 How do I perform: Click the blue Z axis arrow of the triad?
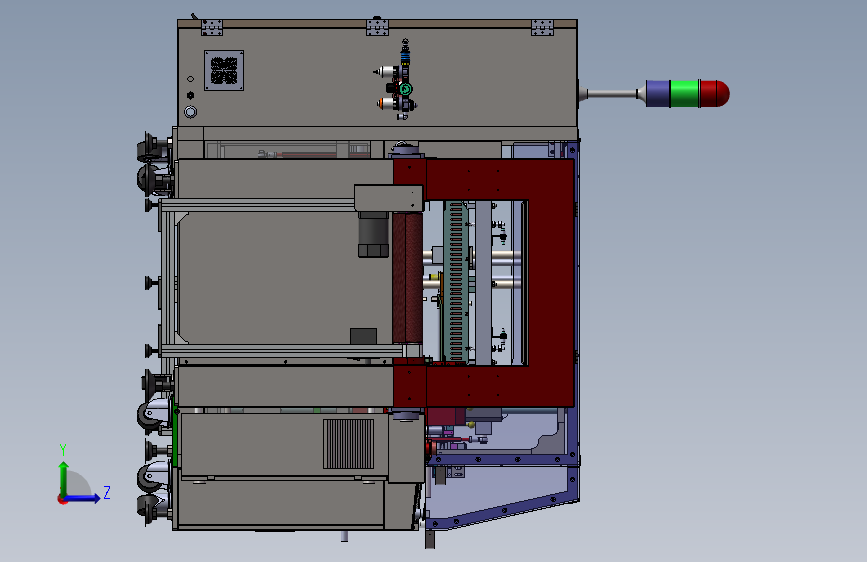[83, 498]
